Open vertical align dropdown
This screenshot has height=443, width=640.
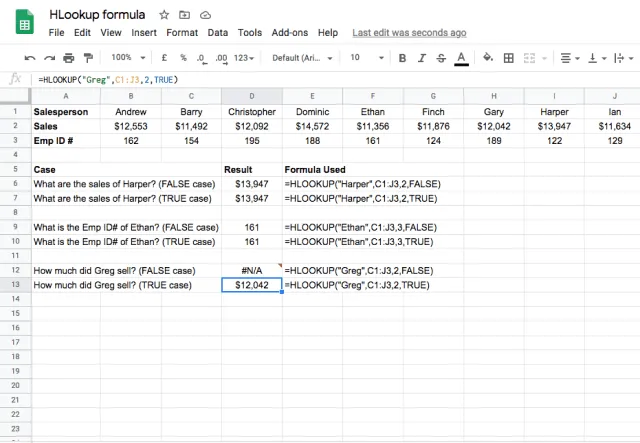597,58
